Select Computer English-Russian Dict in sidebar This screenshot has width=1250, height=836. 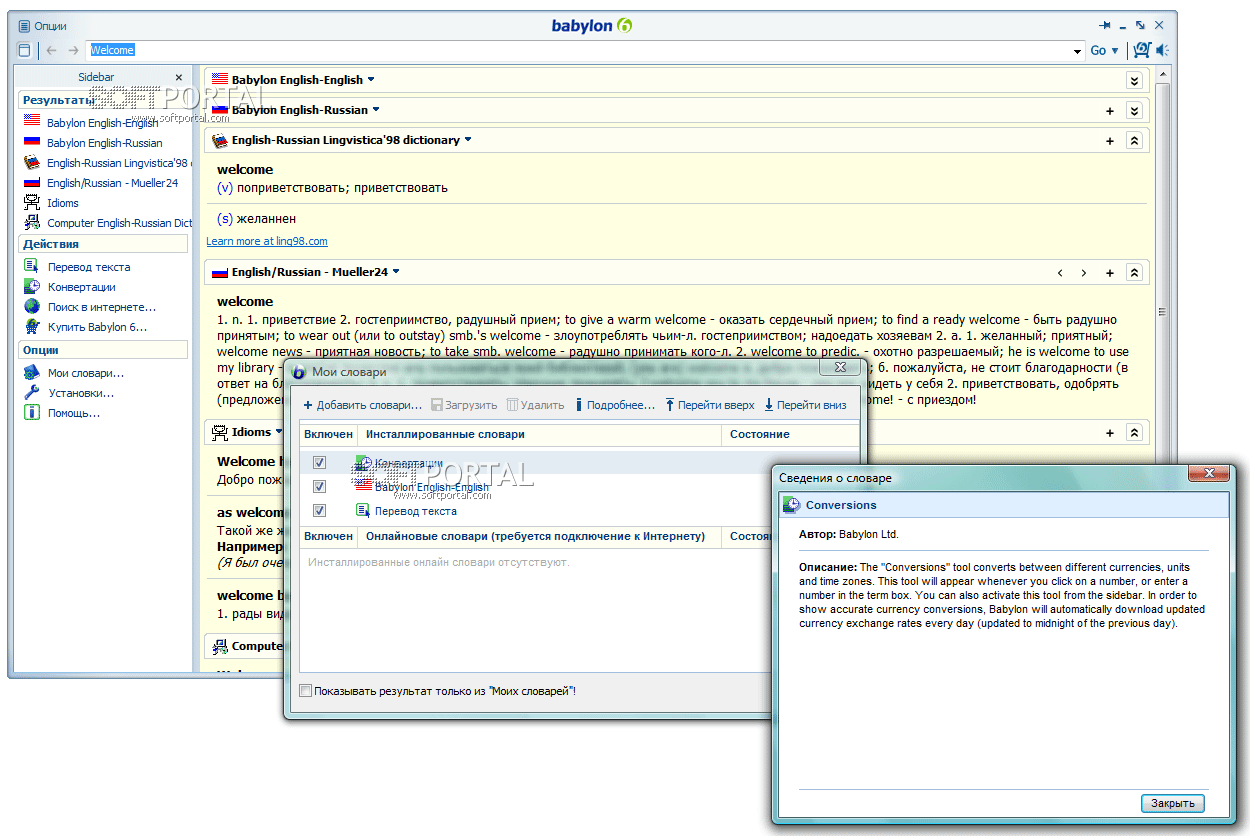pos(107,223)
